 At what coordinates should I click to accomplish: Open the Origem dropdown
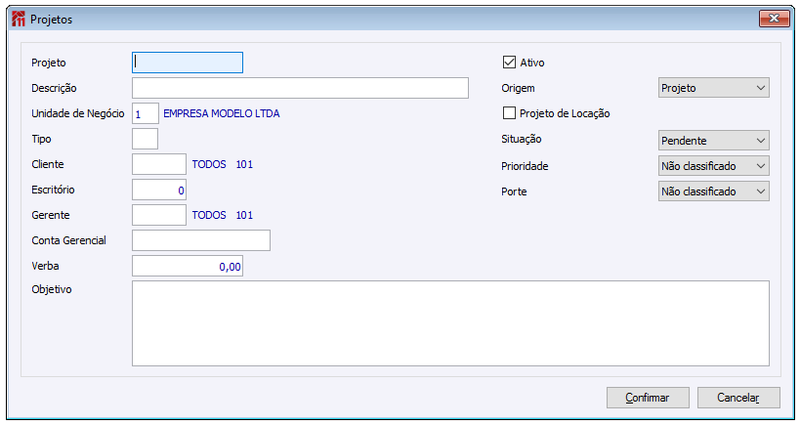tap(713, 88)
